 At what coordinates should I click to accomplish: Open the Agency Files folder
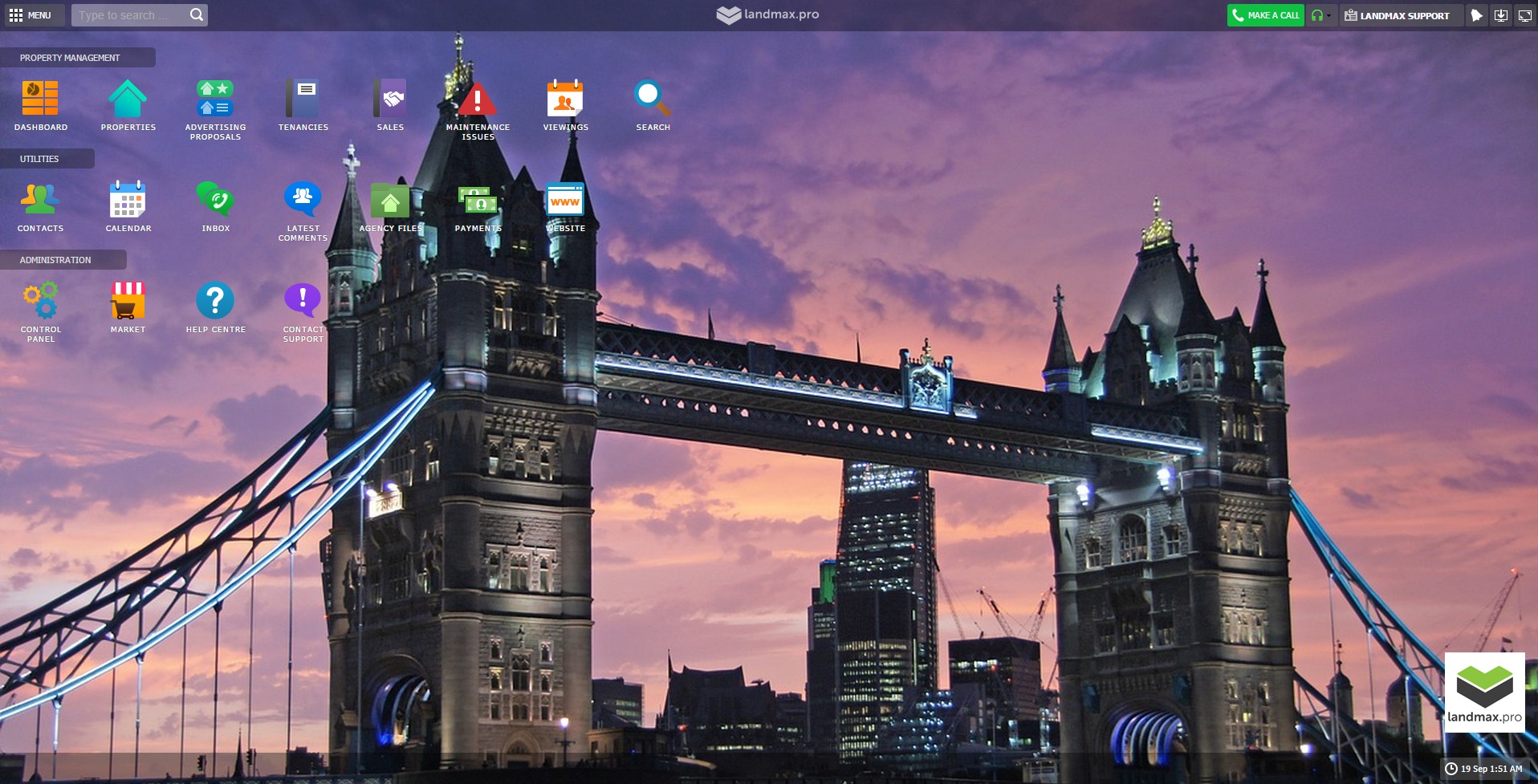tap(390, 201)
